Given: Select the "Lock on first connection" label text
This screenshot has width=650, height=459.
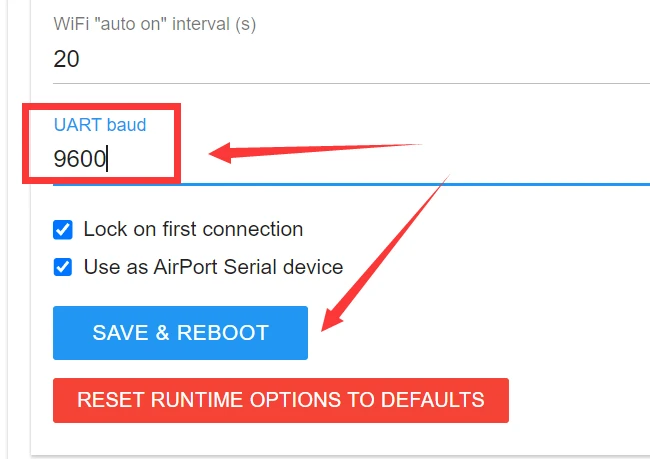Looking at the screenshot, I should [x=193, y=229].
